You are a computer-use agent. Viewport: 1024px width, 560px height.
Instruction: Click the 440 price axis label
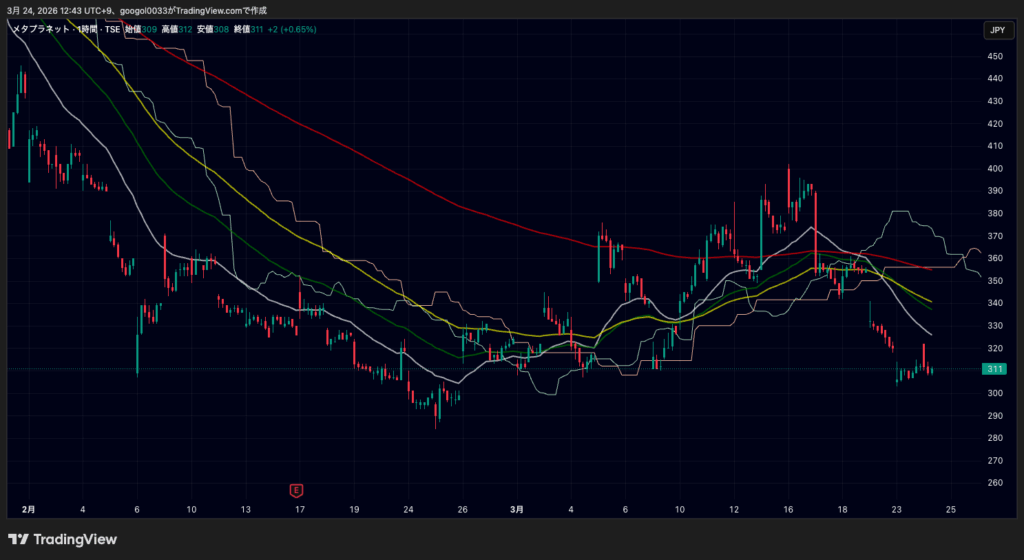tap(995, 79)
